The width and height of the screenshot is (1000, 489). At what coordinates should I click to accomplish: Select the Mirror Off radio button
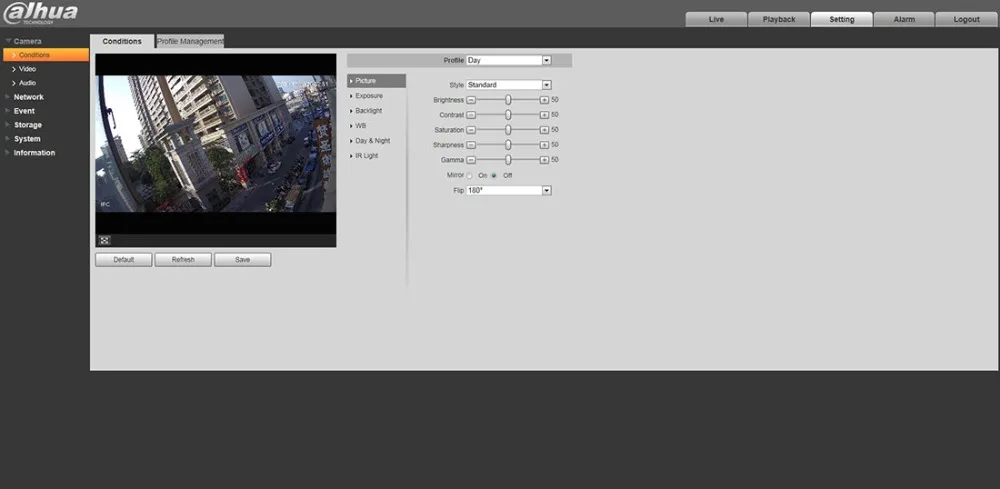(x=494, y=175)
